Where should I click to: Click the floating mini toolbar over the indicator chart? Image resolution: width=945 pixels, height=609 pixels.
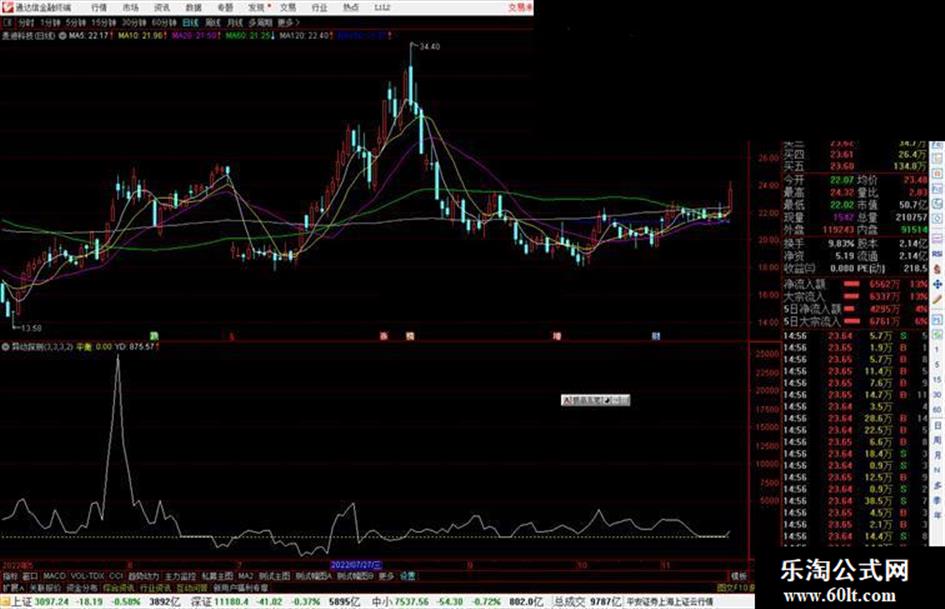595,400
